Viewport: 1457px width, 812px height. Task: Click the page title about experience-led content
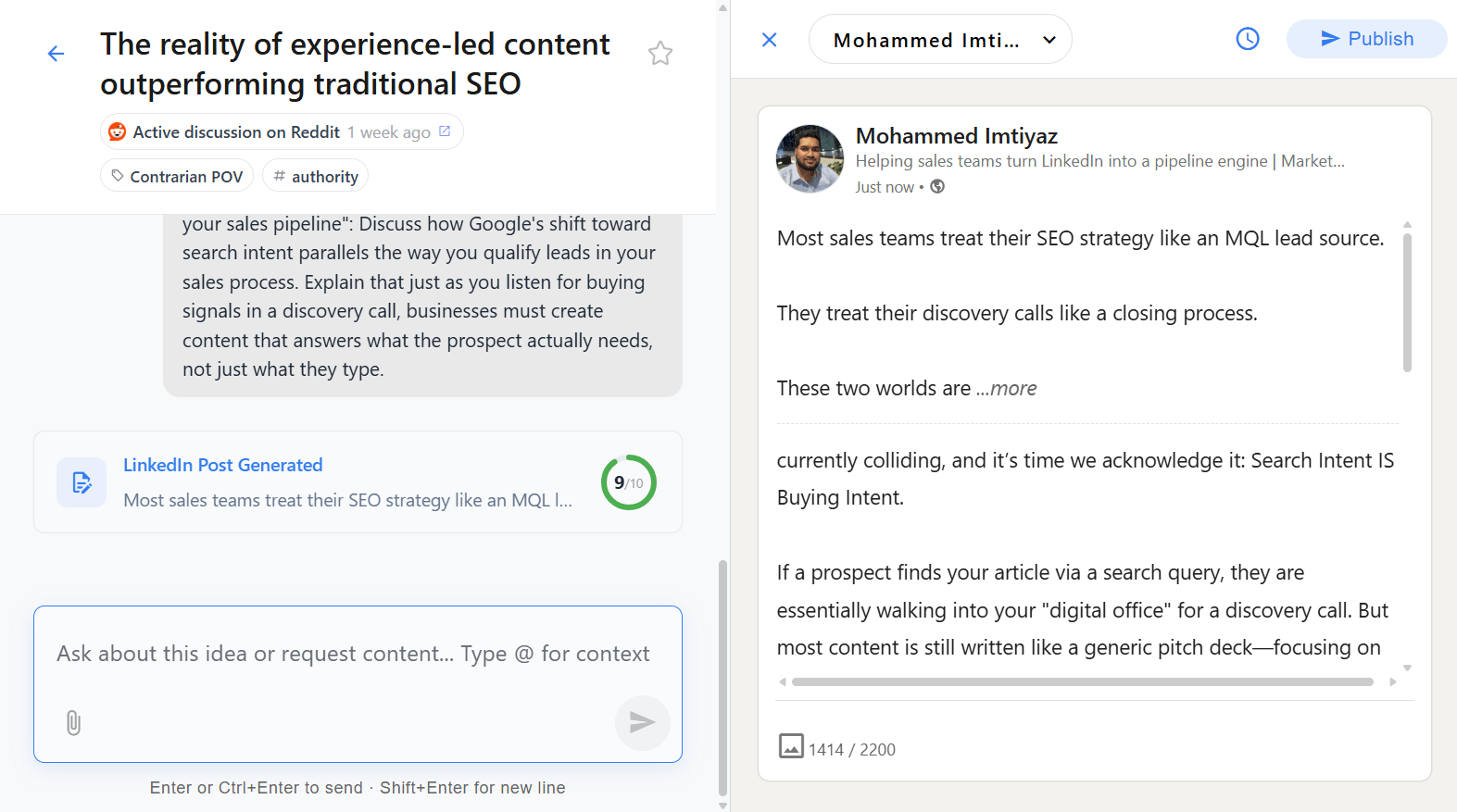[355, 64]
